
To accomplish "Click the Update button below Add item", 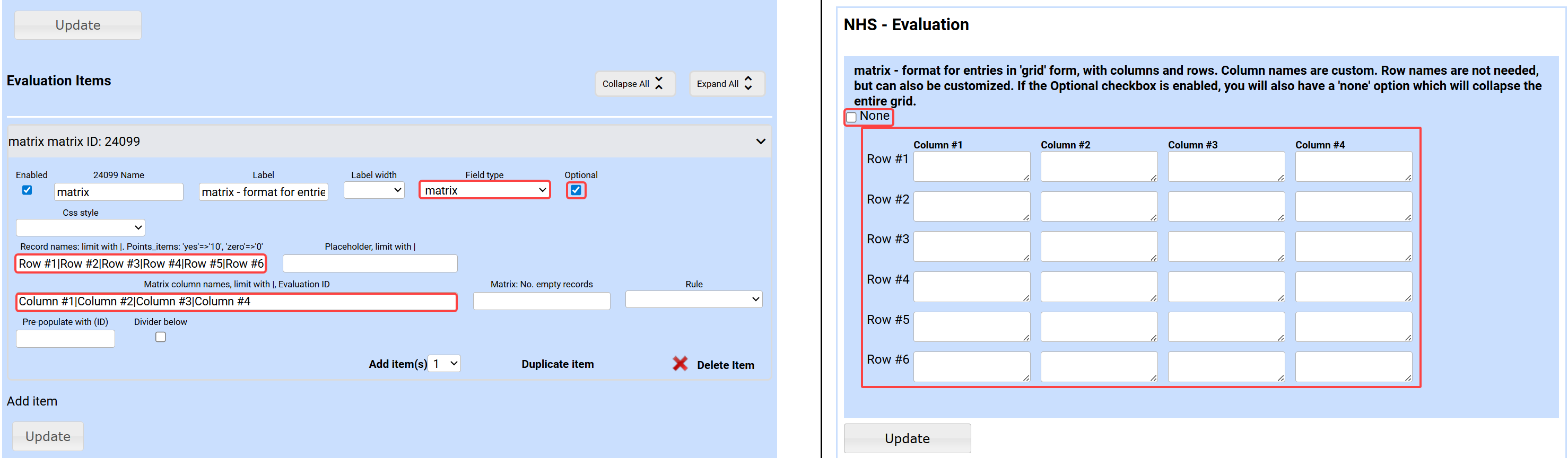I will (48, 436).
